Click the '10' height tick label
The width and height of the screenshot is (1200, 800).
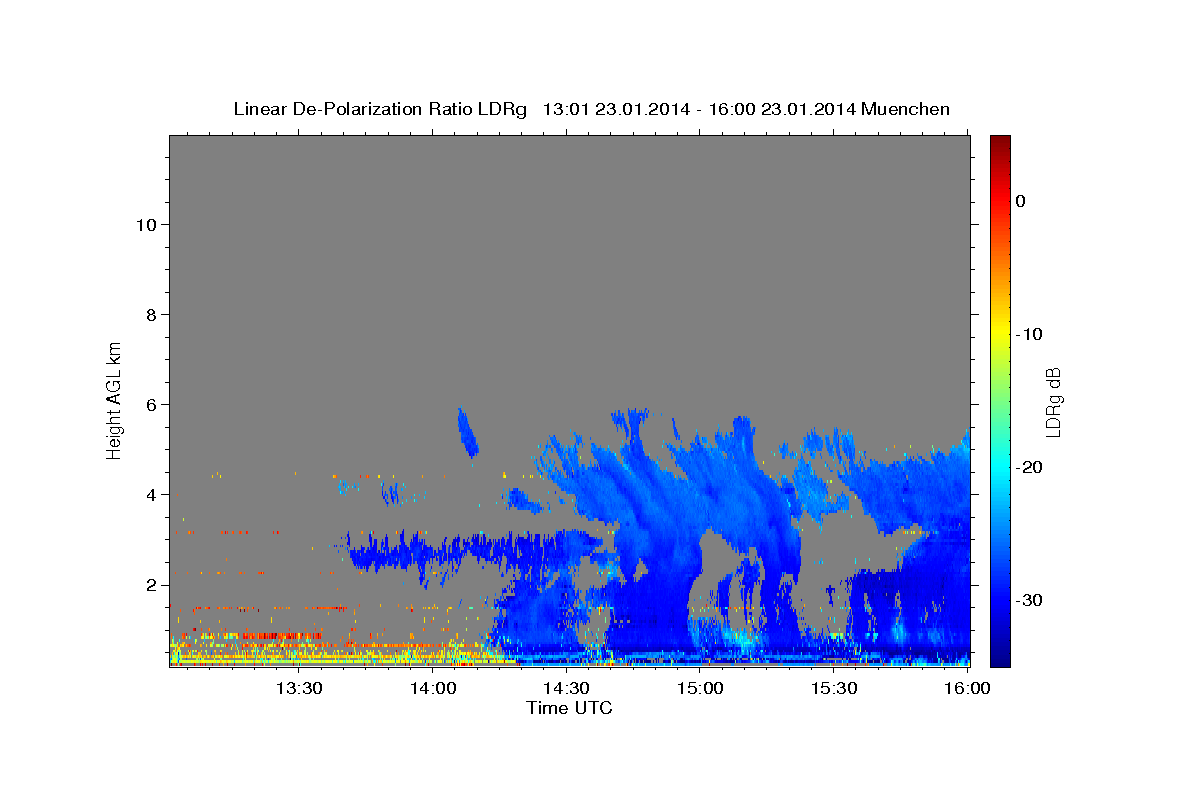[145, 224]
